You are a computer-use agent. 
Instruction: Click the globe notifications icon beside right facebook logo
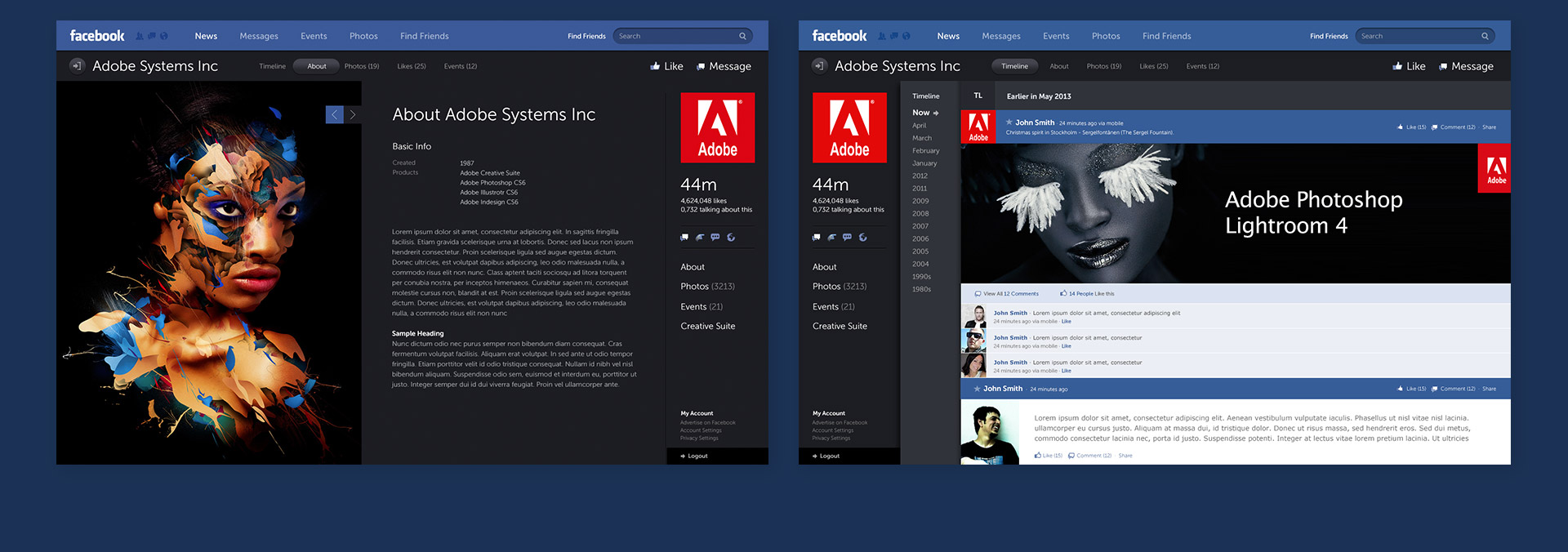coord(906,36)
